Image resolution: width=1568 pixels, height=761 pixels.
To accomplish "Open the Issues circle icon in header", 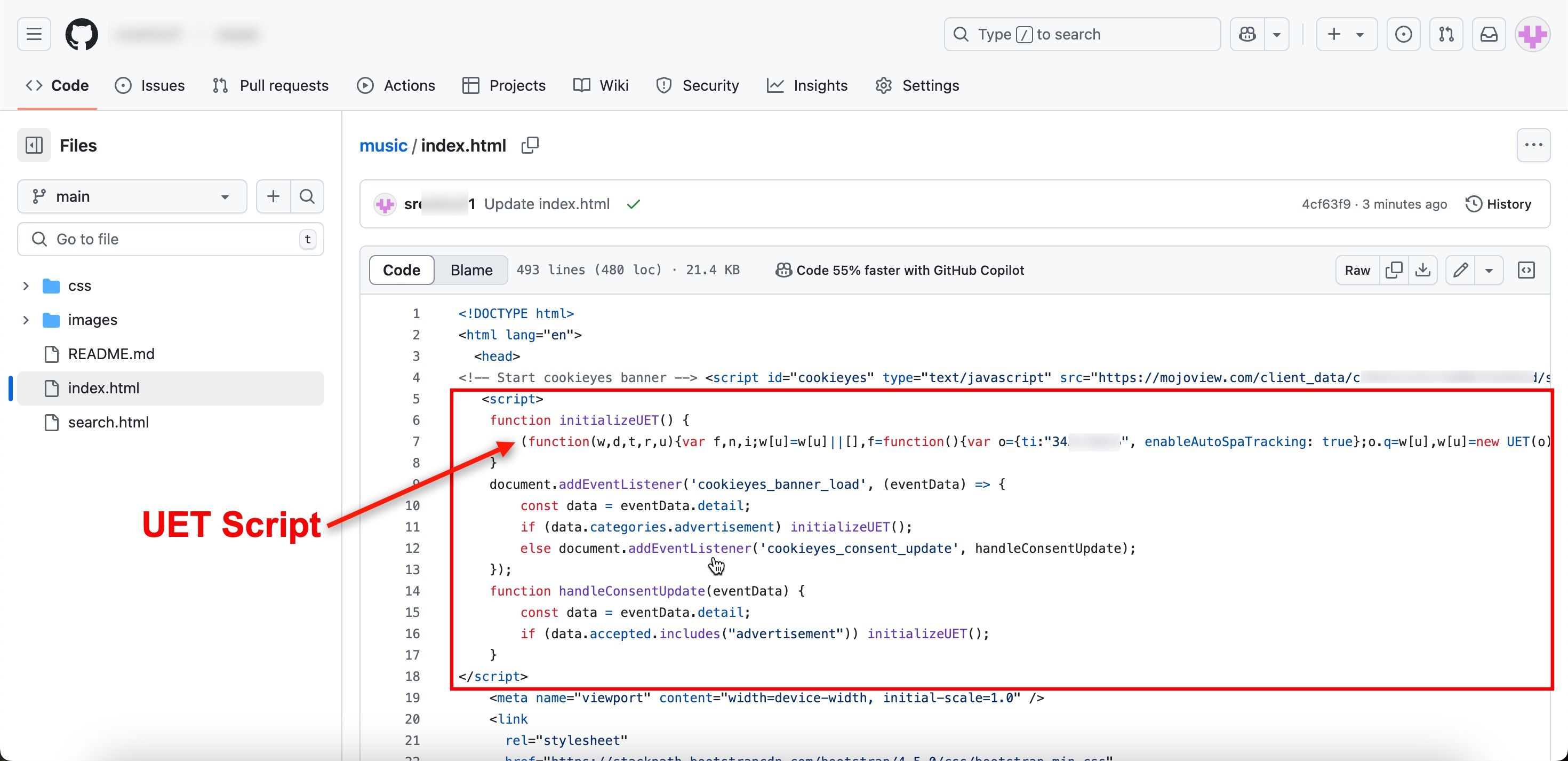I will pos(1403,34).
